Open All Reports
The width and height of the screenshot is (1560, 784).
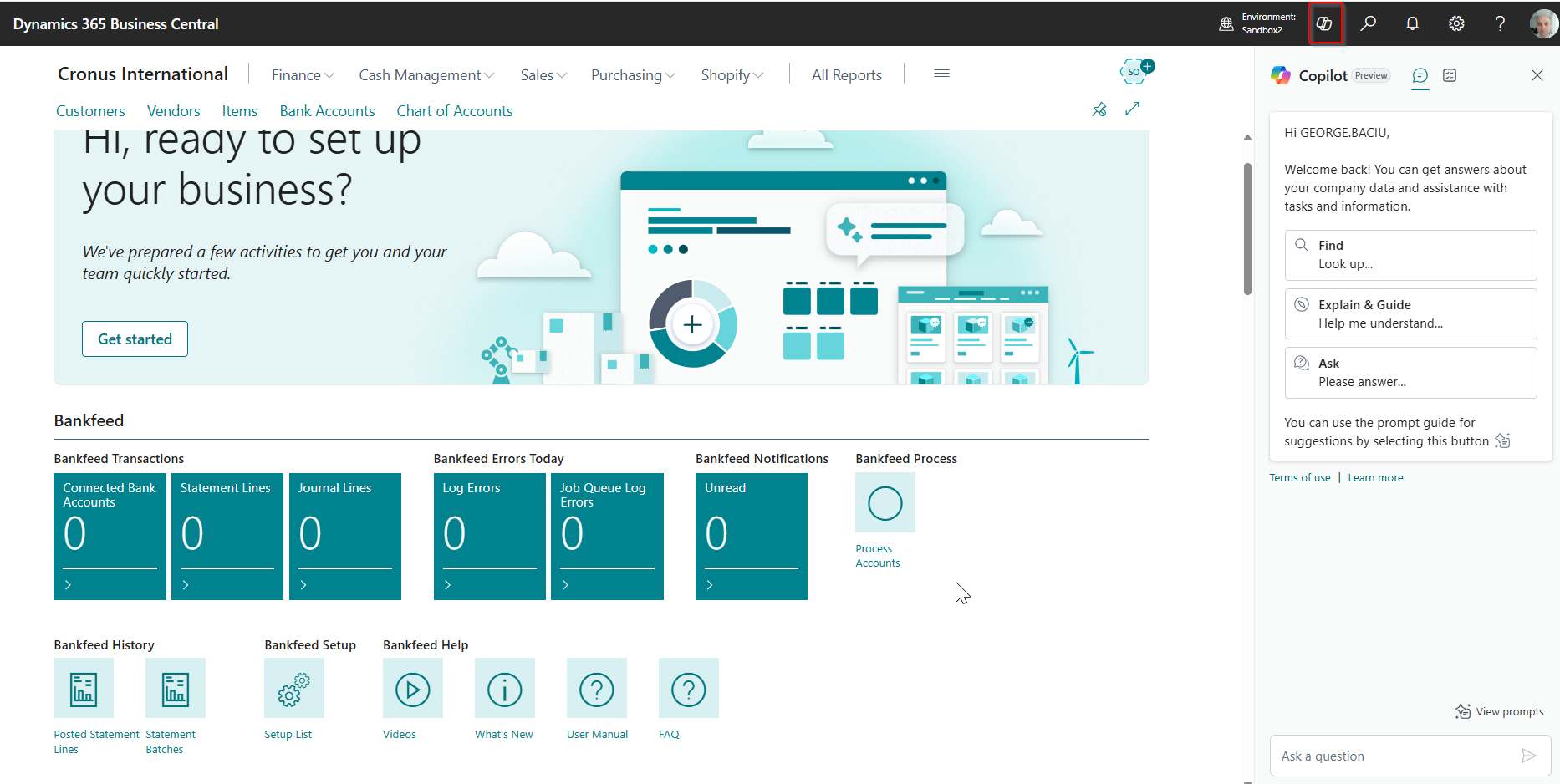(x=847, y=74)
